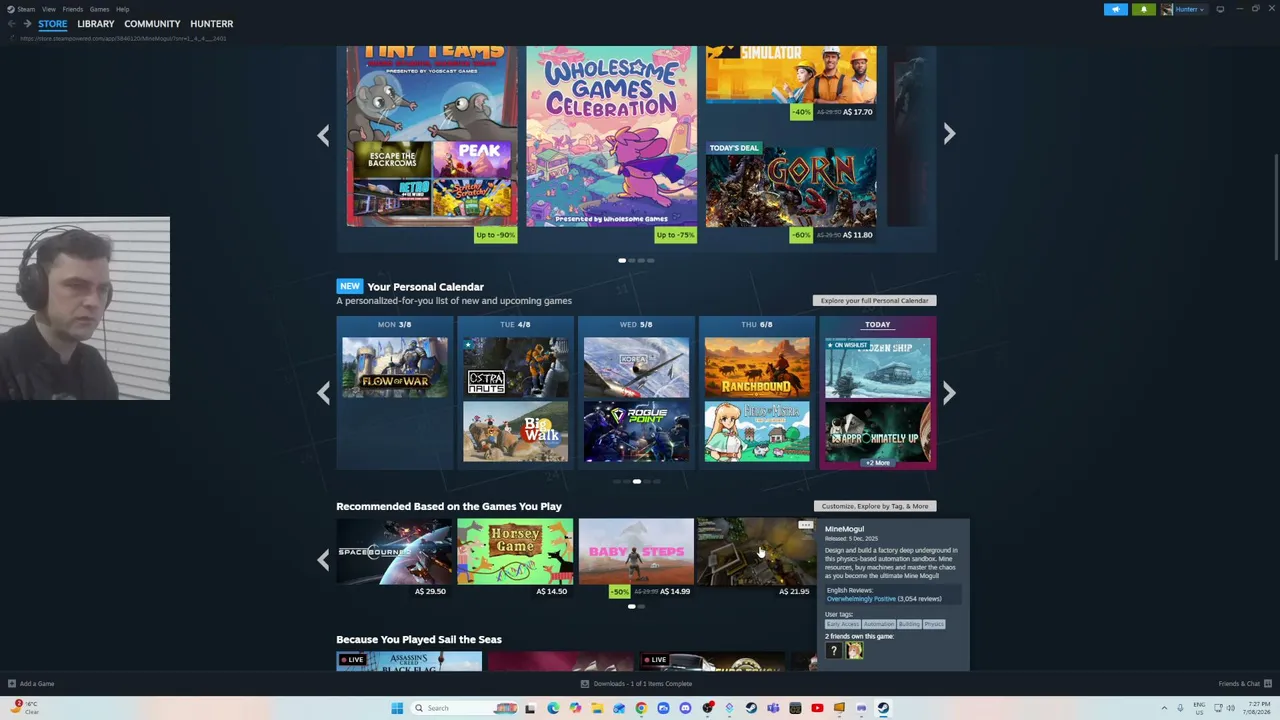This screenshot has height=720, width=1280.
Task: Open the volume control in system tray
Action: click(1231, 708)
